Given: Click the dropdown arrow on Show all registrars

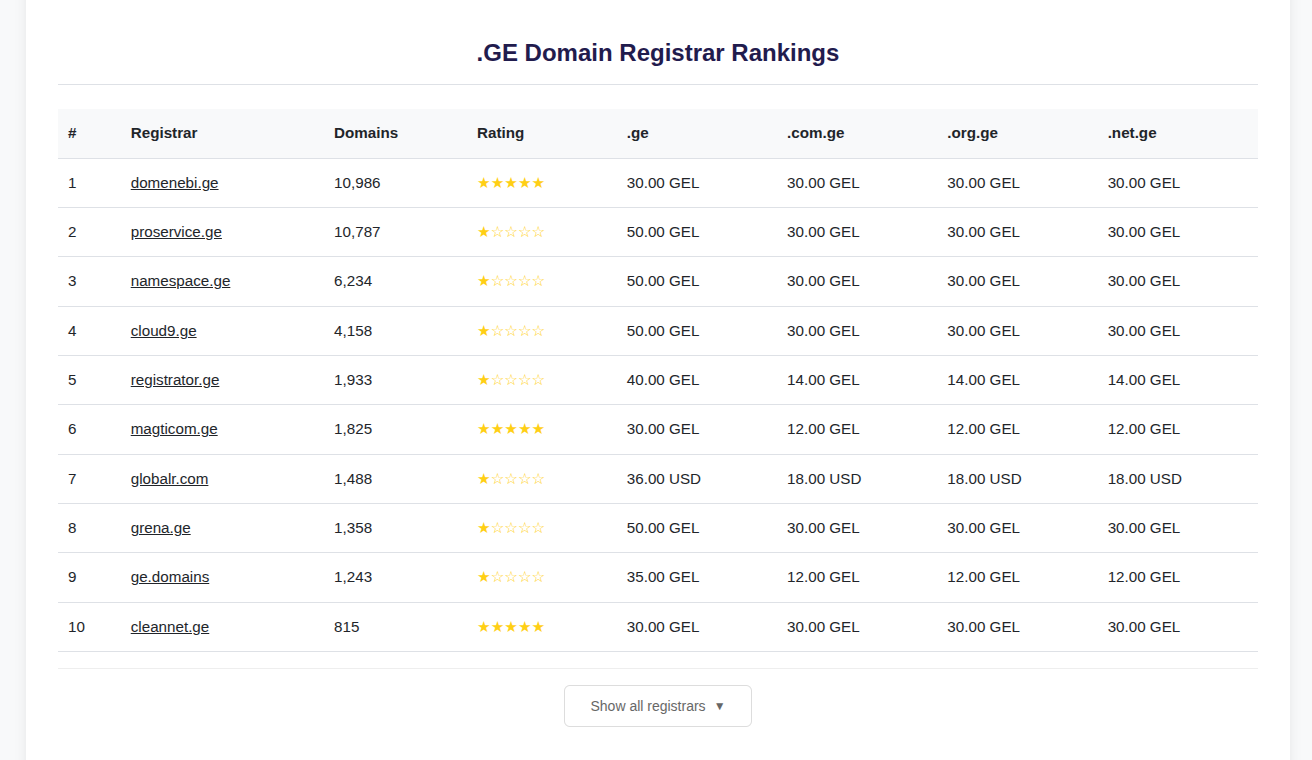Looking at the screenshot, I should (719, 706).
